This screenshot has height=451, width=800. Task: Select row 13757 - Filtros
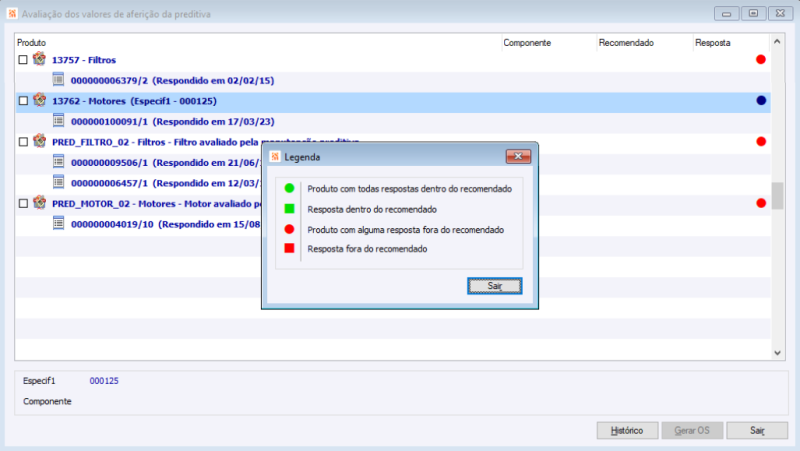pyautogui.click(x=393, y=60)
